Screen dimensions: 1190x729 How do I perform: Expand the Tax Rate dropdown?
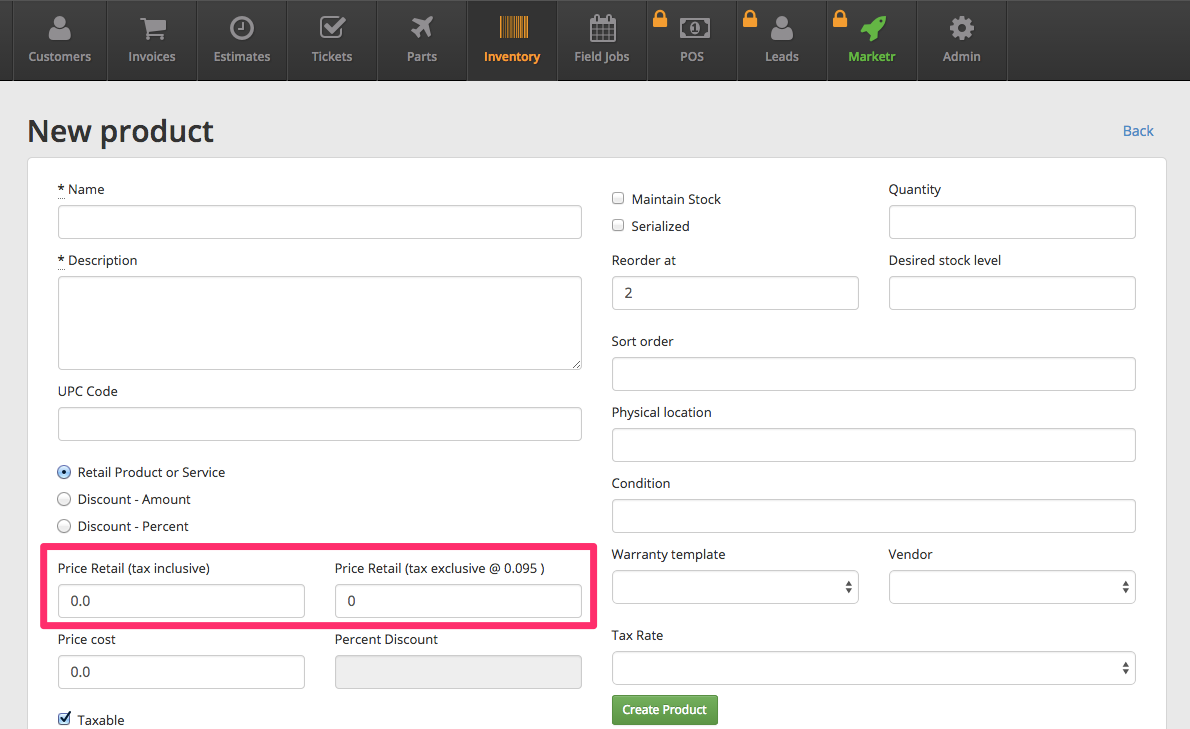click(873, 668)
